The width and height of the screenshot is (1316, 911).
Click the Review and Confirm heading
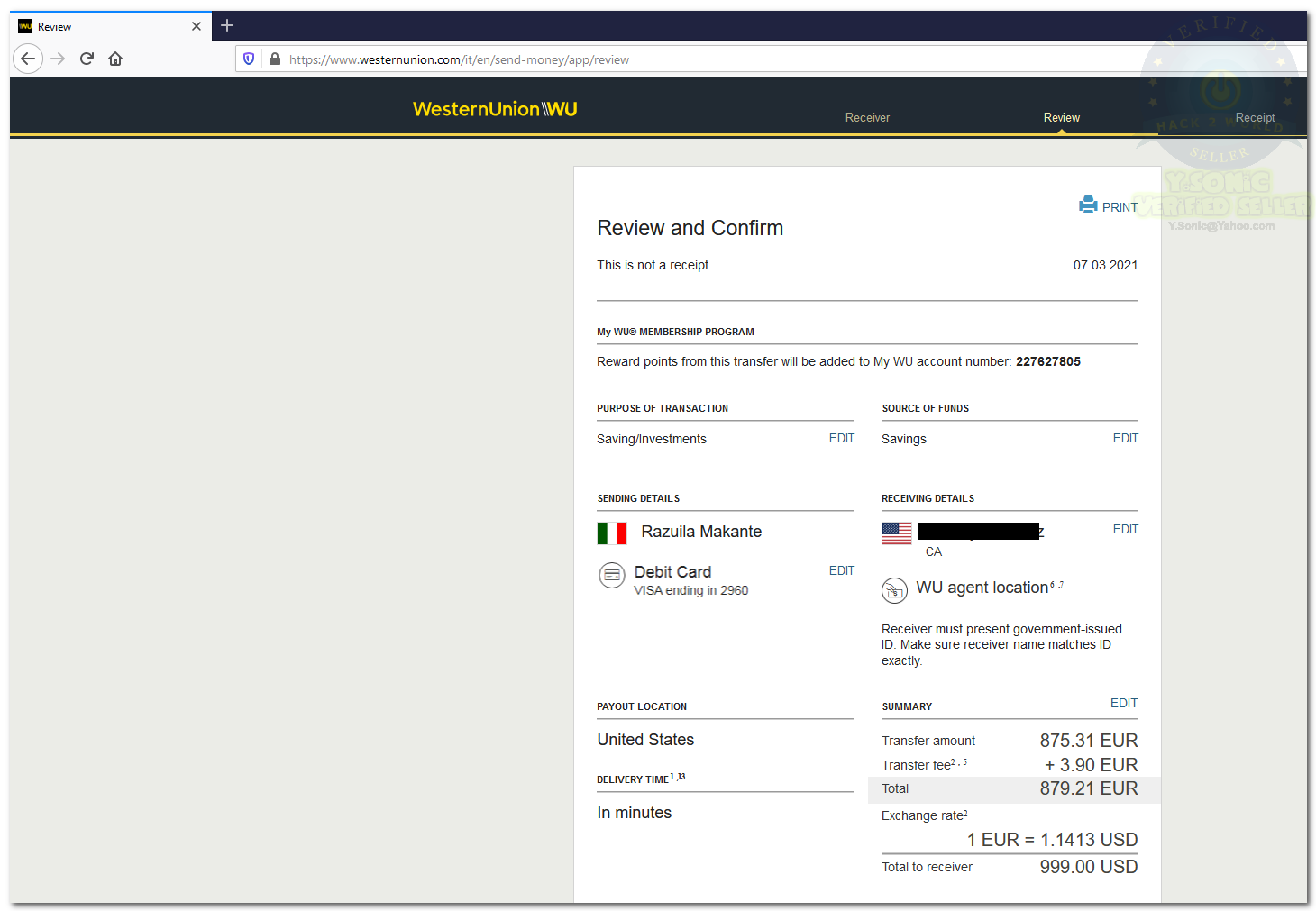pyautogui.click(x=690, y=228)
